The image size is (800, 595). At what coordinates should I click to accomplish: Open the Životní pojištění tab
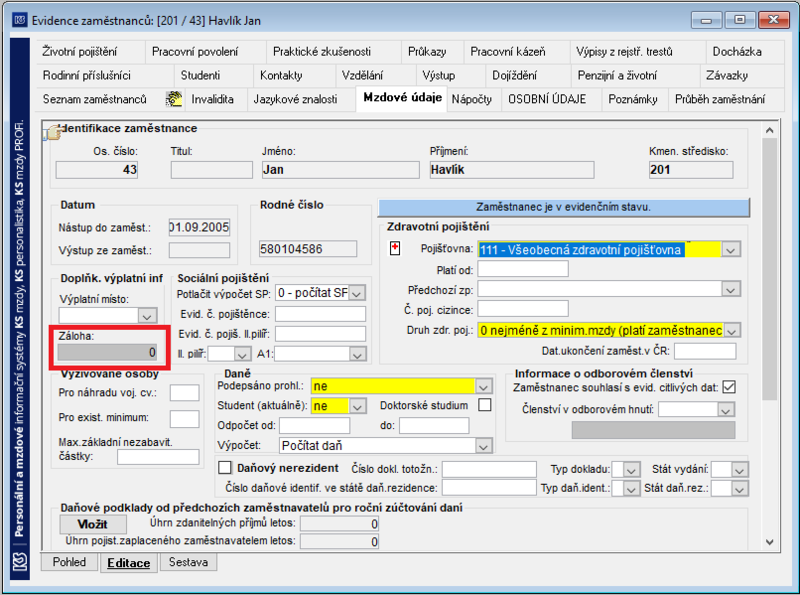(x=80, y=52)
